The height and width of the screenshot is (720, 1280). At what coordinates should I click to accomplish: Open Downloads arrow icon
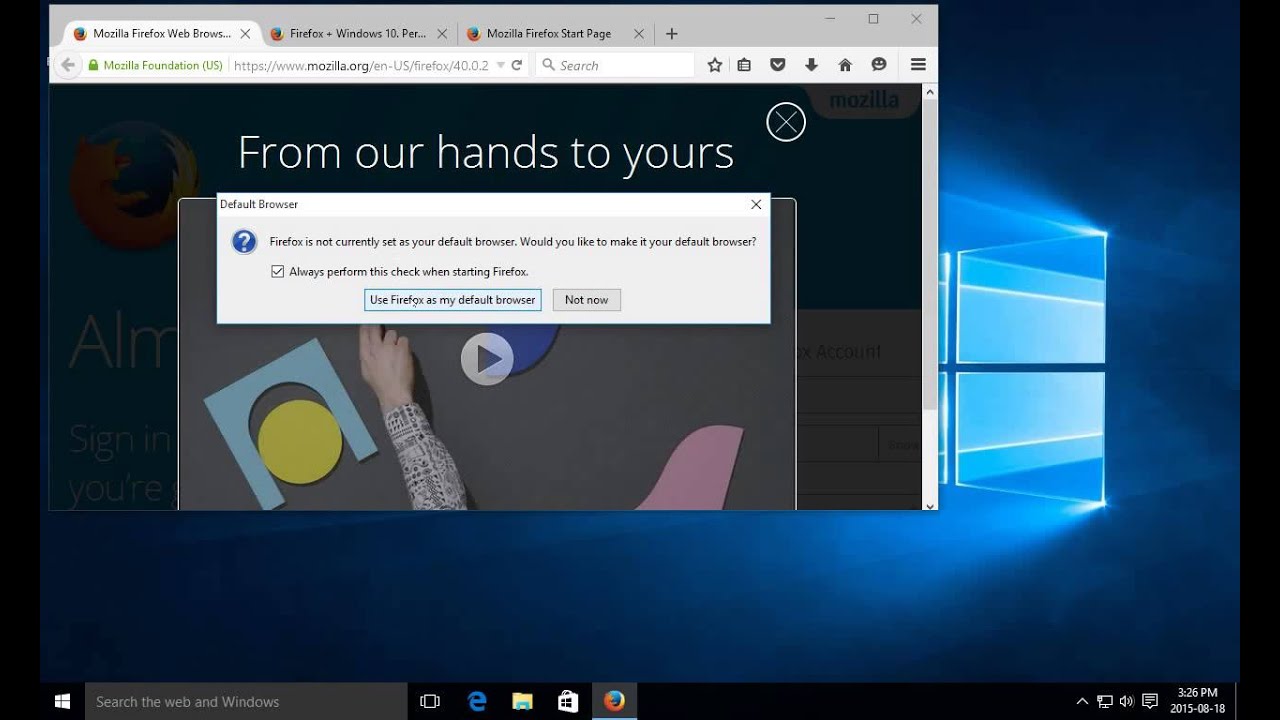click(811, 65)
